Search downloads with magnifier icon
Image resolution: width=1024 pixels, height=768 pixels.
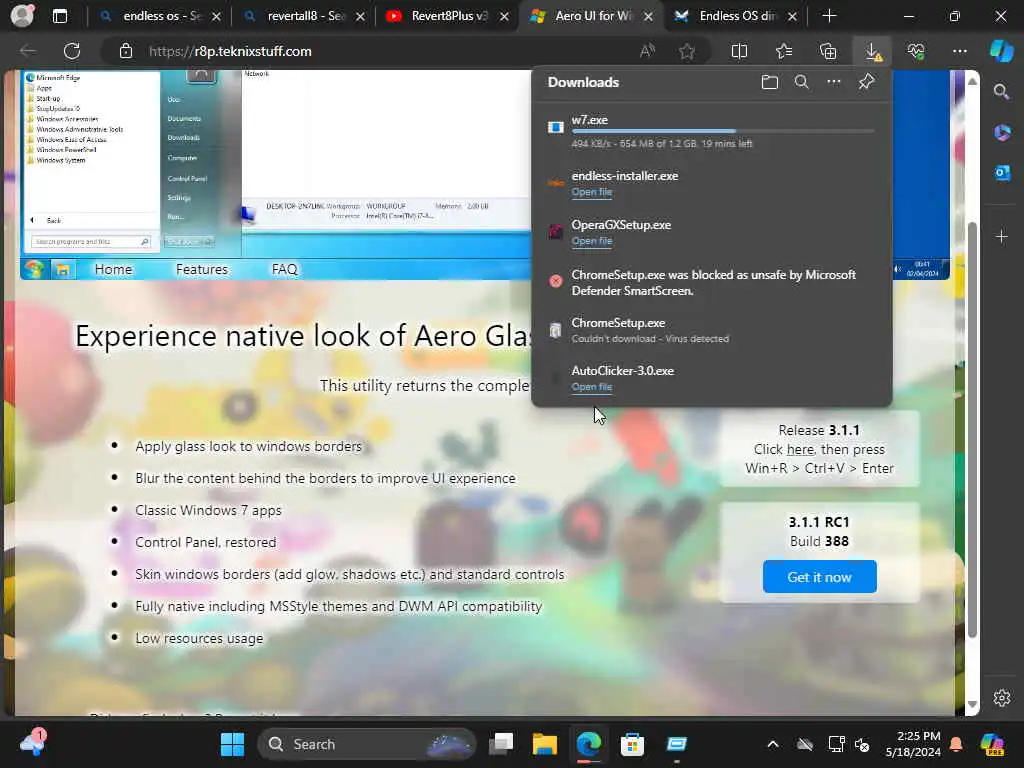(801, 82)
